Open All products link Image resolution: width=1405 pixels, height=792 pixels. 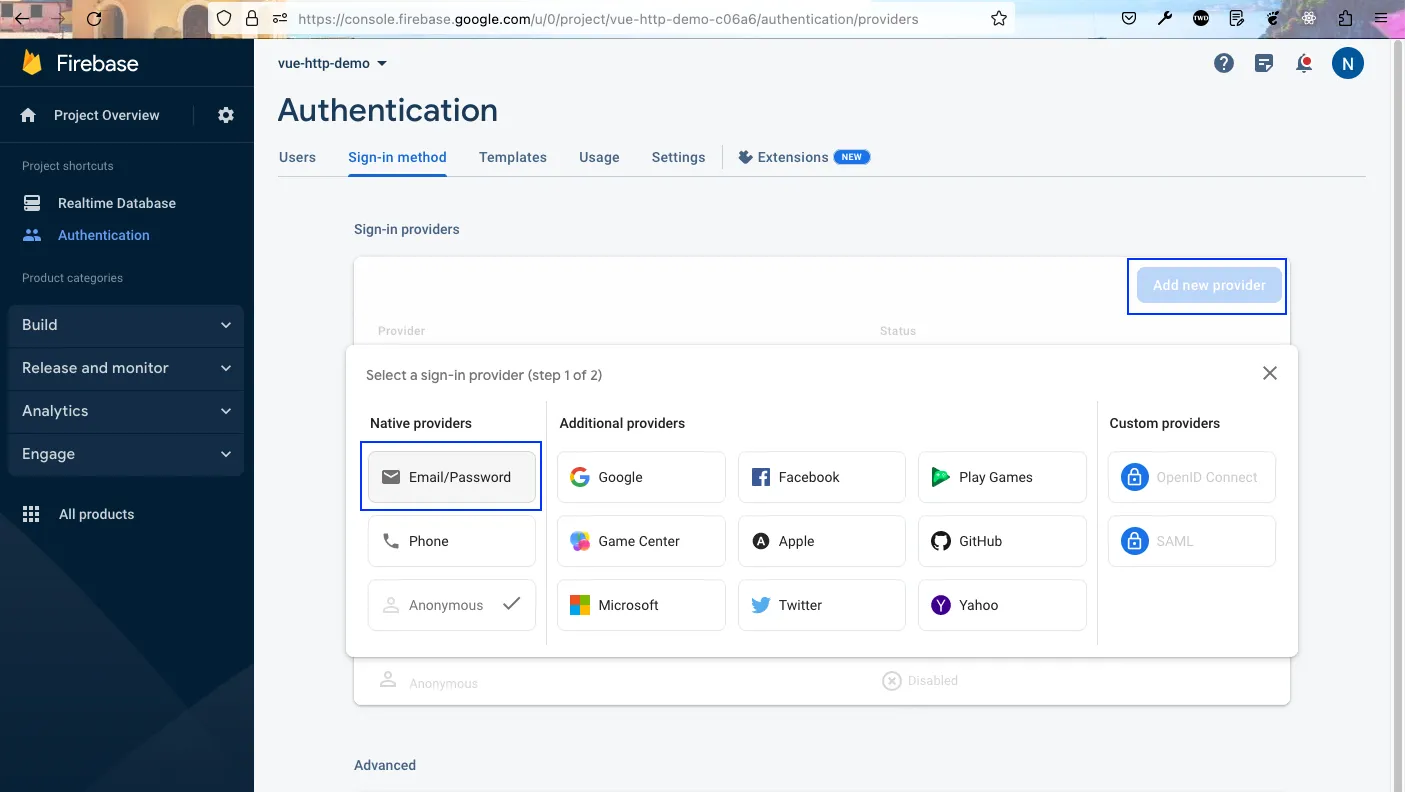pyautogui.click(x=96, y=514)
